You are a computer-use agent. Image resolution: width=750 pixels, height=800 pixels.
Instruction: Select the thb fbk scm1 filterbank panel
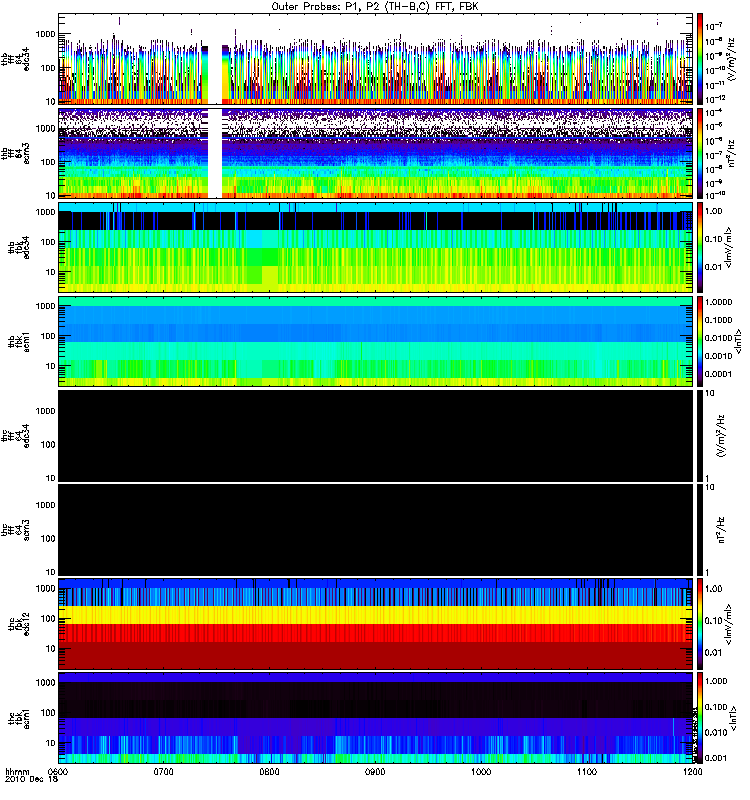(376, 341)
